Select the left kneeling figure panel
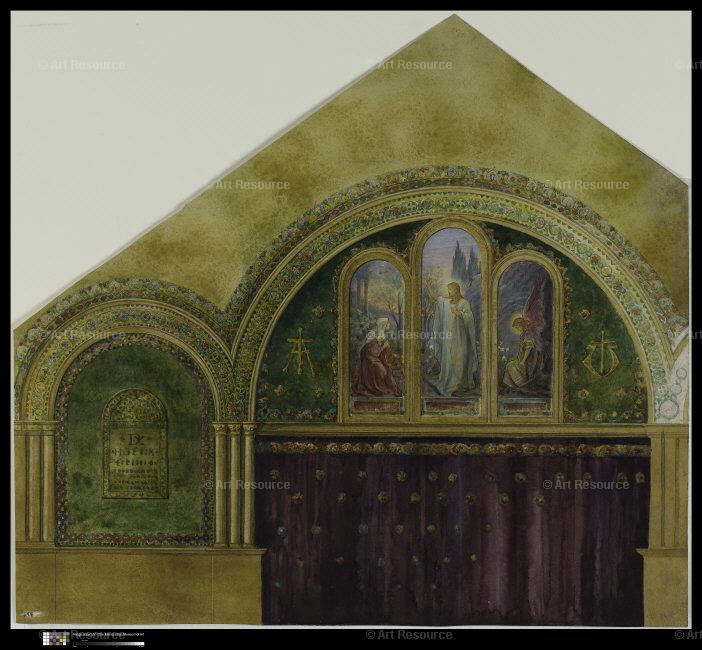 (377, 336)
